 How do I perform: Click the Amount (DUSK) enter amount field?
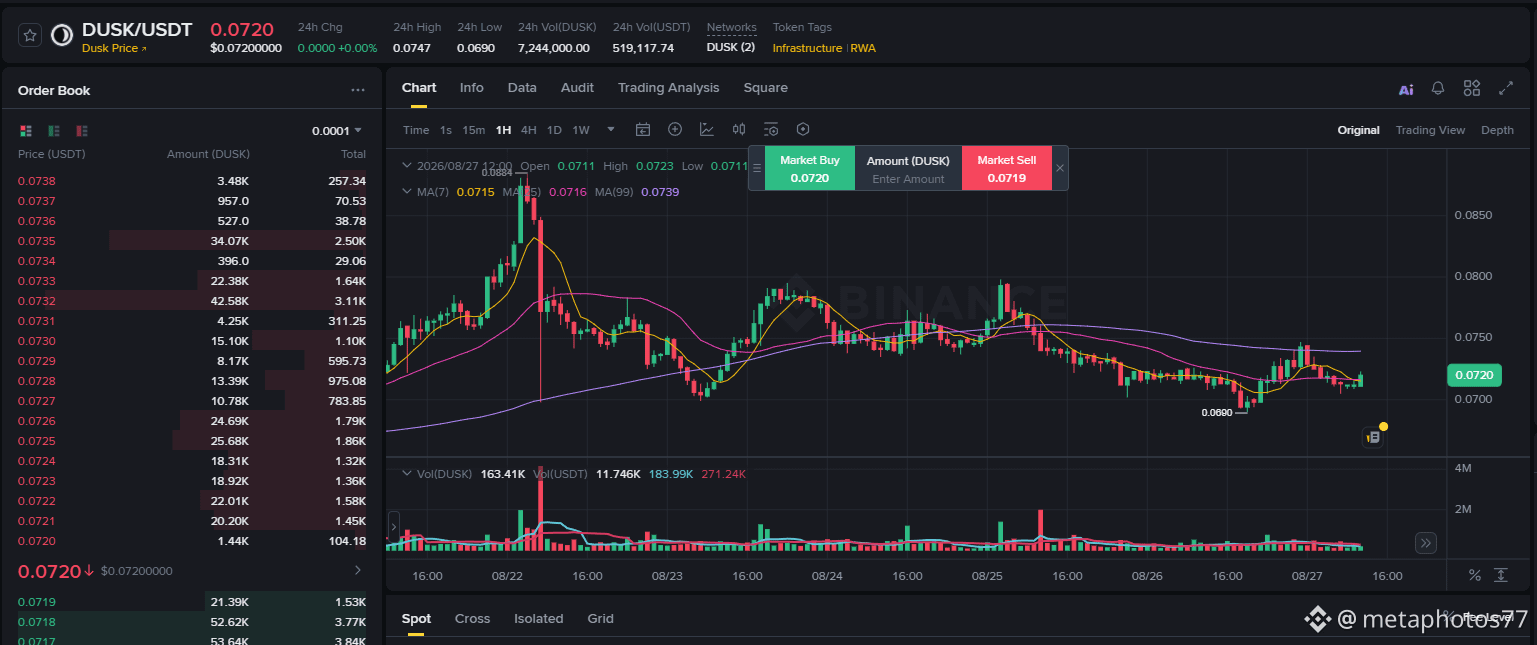point(908,179)
